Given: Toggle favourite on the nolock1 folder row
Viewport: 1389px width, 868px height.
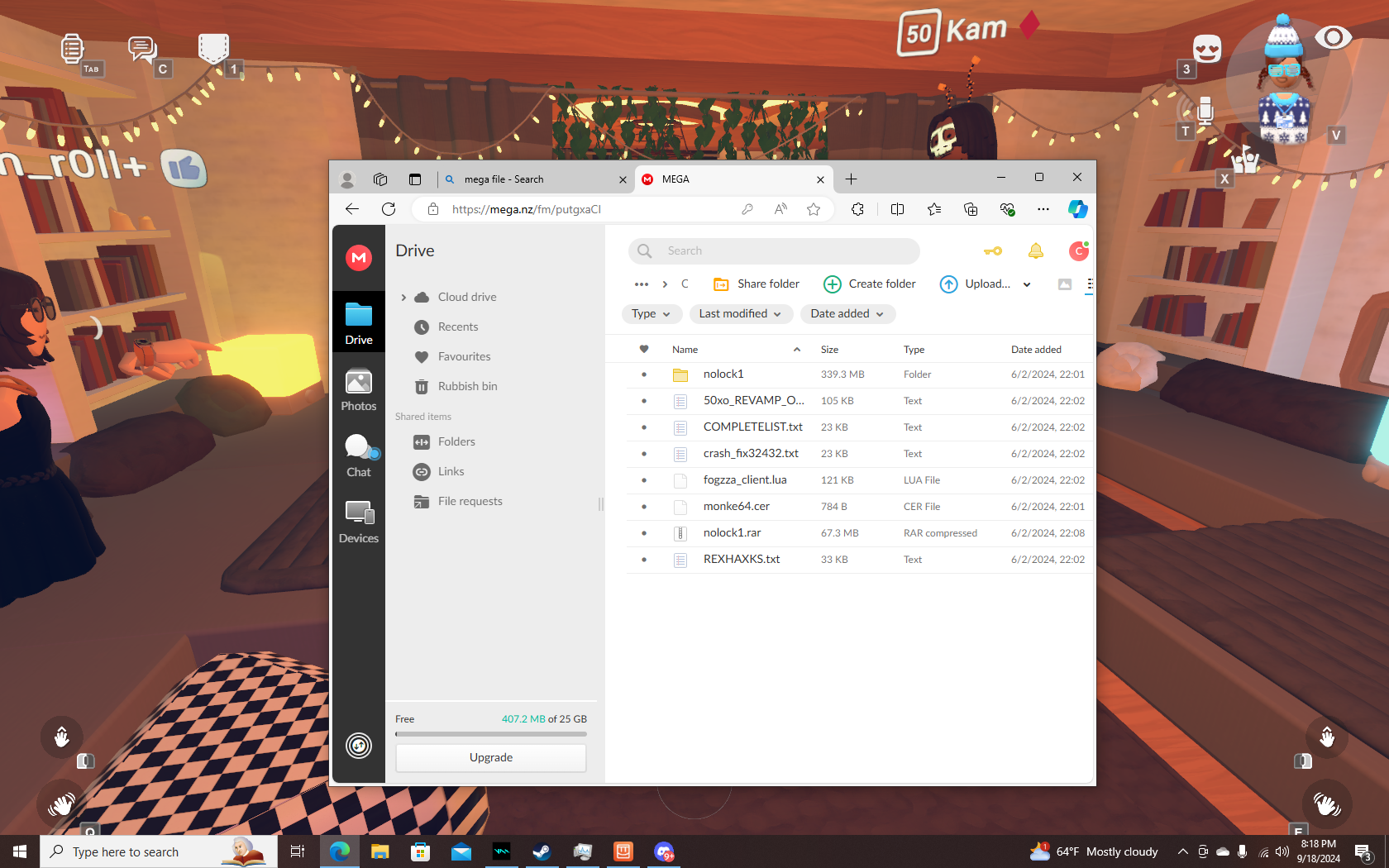Looking at the screenshot, I should tap(644, 374).
